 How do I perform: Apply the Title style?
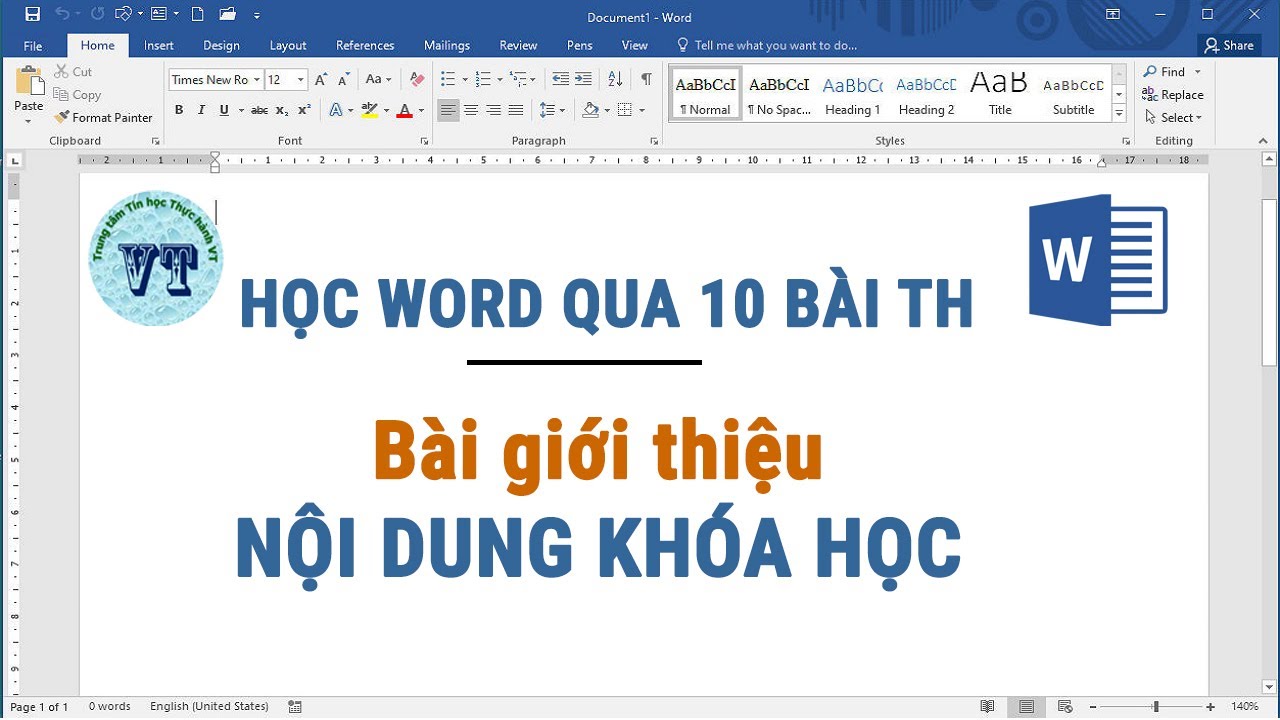tap(999, 94)
